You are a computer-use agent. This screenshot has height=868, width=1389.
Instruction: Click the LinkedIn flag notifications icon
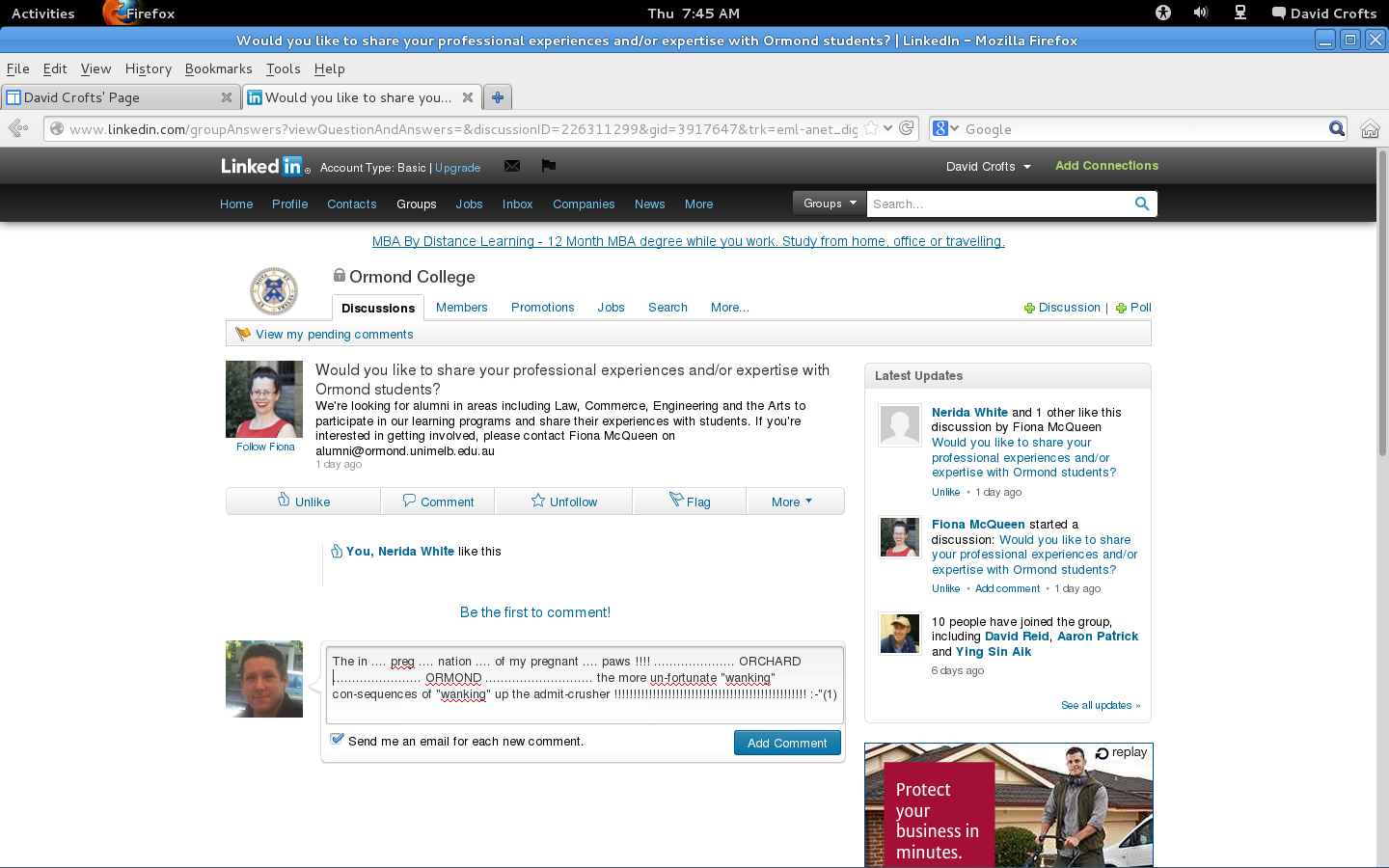(x=549, y=166)
